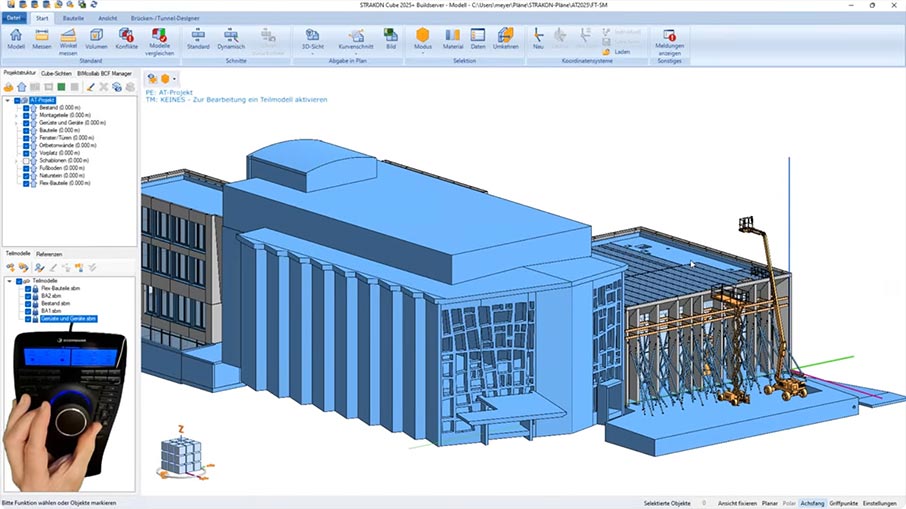Enable the Schablonen layer checkbox

click(26, 161)
